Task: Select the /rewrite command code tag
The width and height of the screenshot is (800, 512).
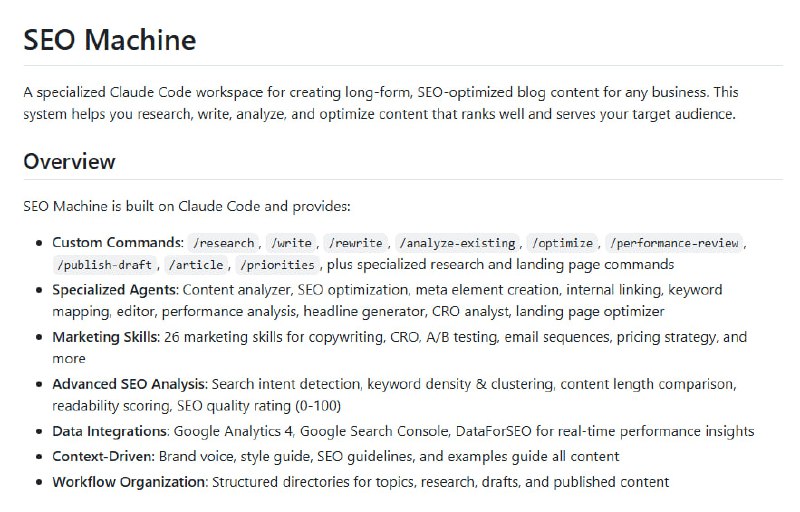Action: pyautogui.click(x=357, y=243)
